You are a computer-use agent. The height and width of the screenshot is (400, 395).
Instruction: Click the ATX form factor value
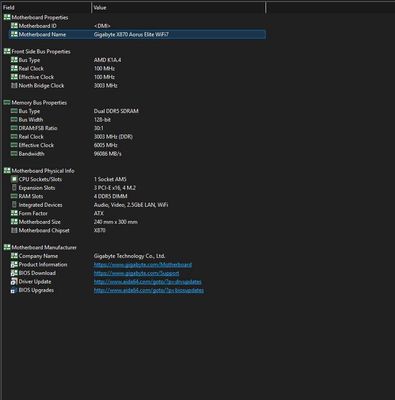99,213
